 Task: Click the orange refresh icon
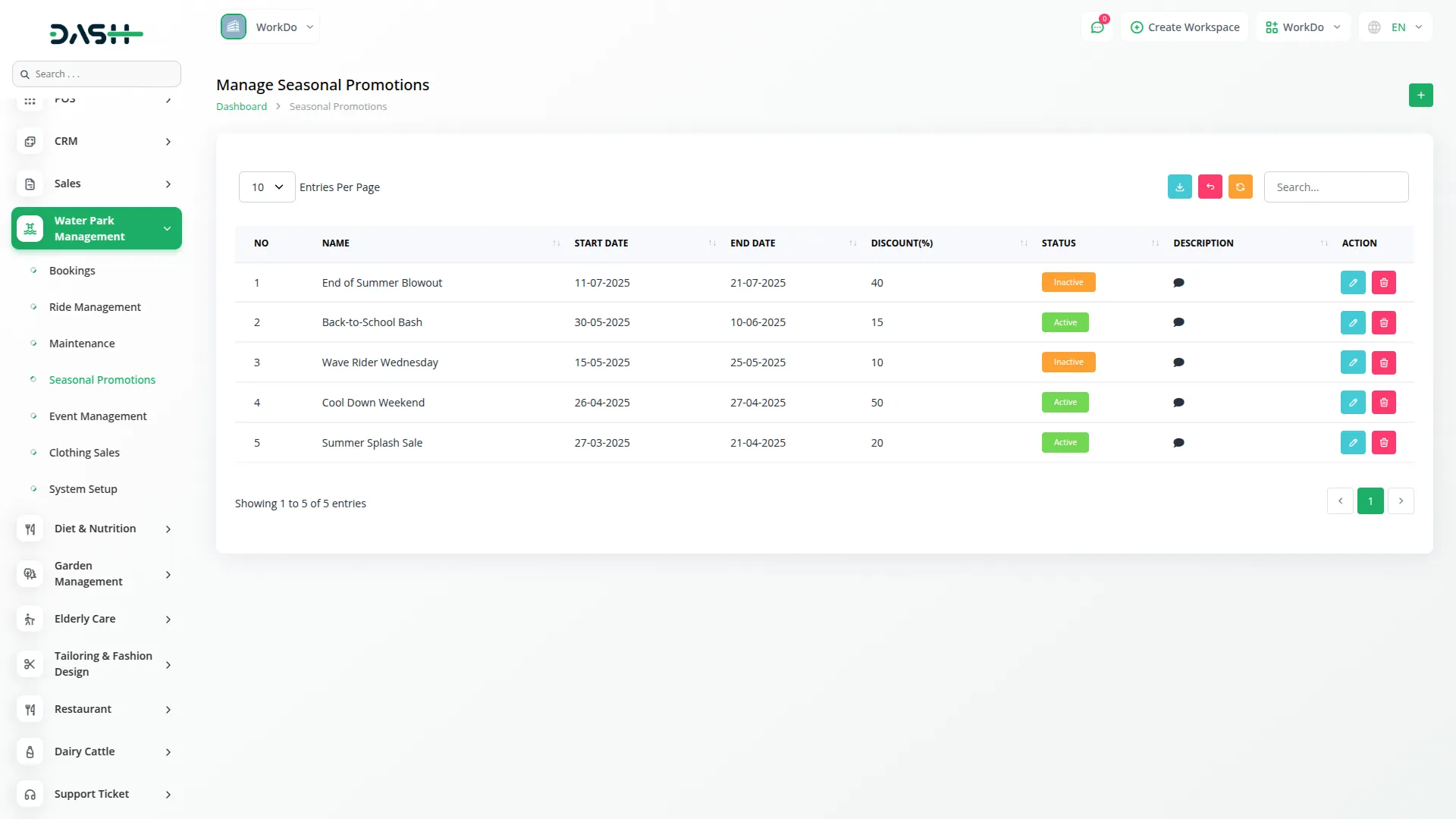(x=1240, y=187)
